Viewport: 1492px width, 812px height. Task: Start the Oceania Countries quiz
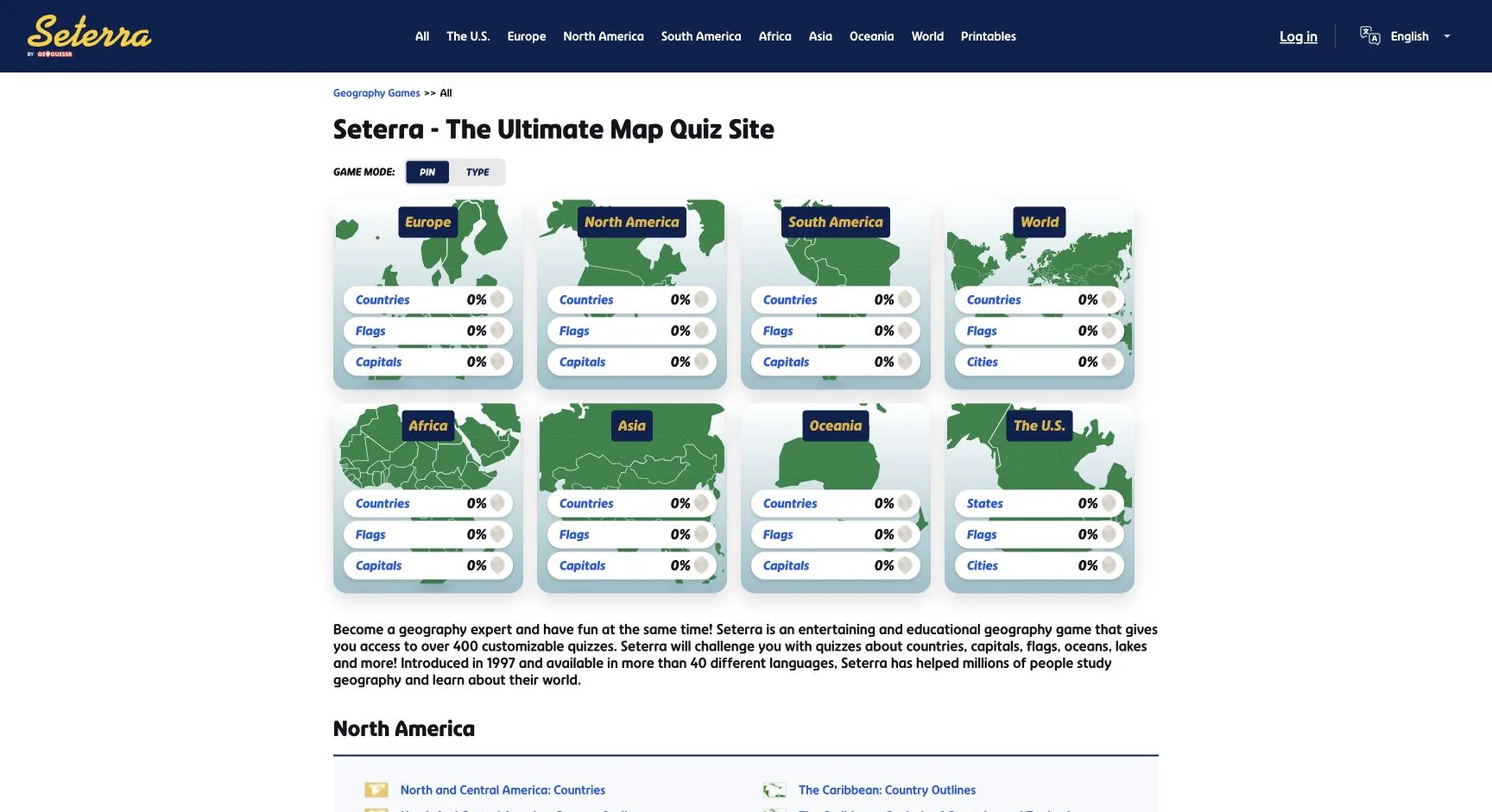click(836, 503)
